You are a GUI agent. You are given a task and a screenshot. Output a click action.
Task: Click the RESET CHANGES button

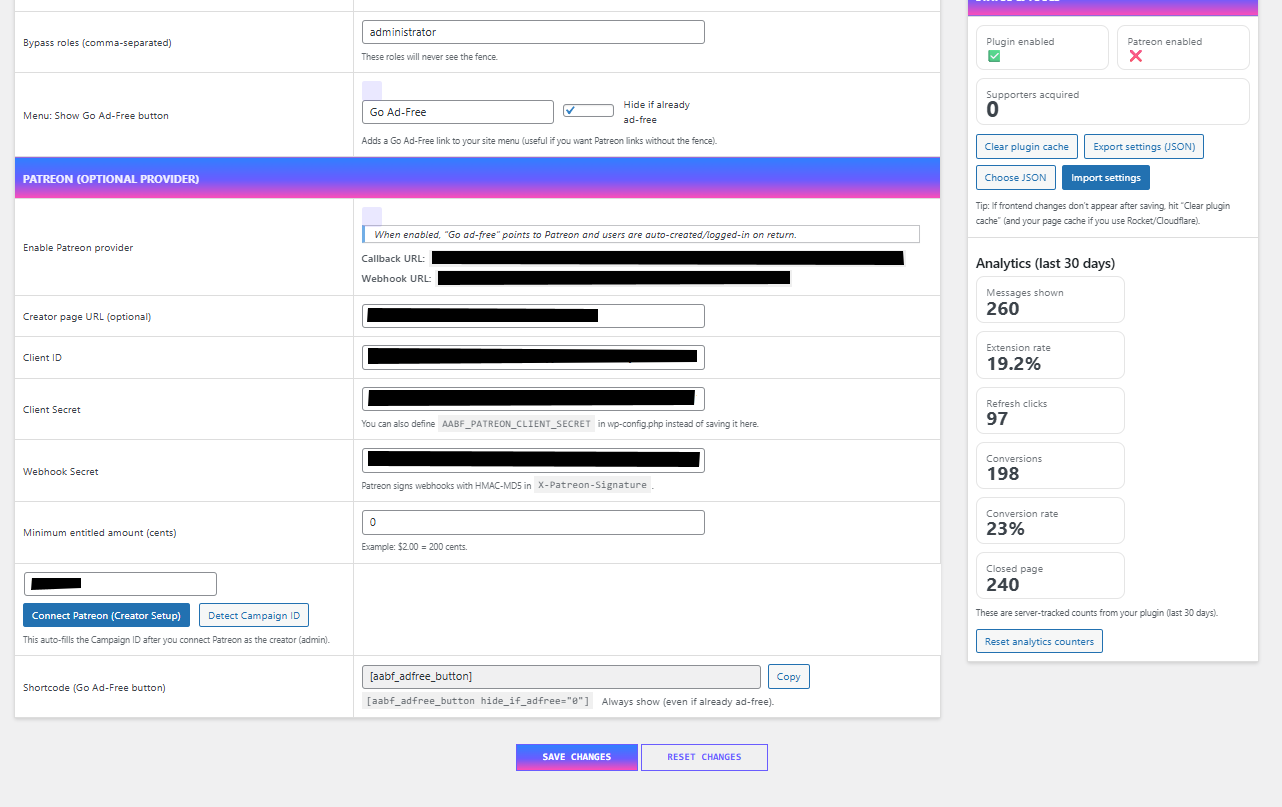(x=704, y=757)
